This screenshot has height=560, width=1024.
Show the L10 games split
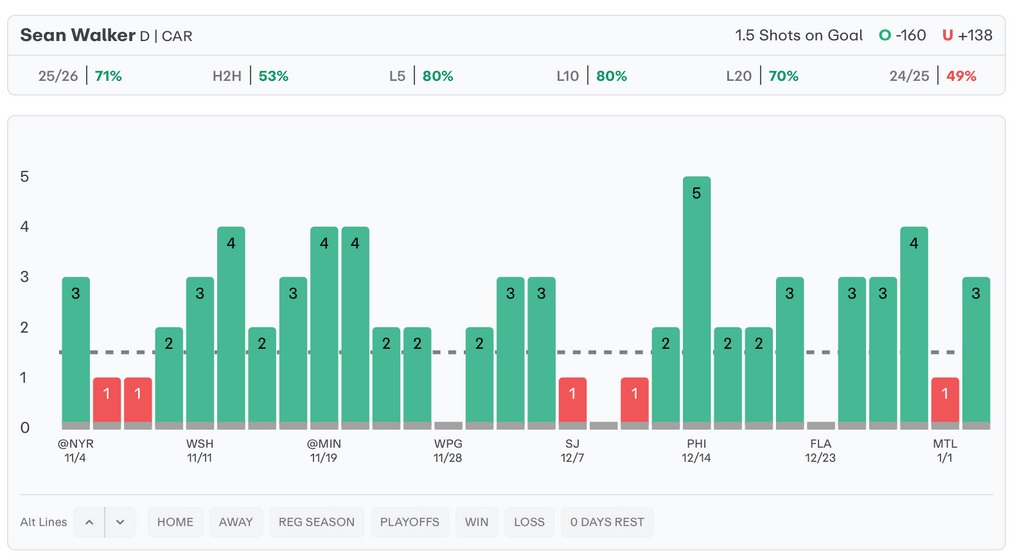(591, 76)
